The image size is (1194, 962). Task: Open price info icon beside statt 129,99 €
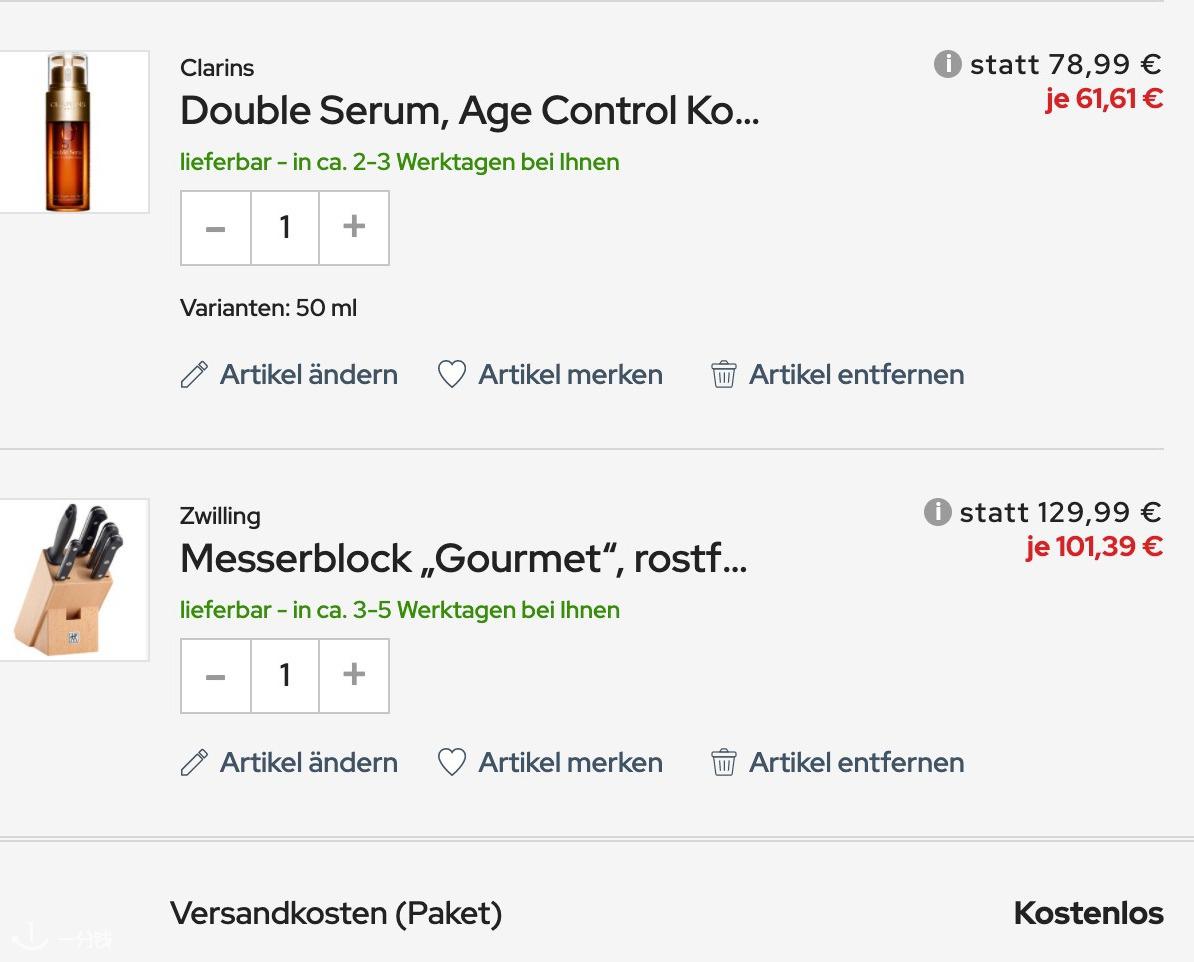pyautogui.click(x=937, y=512)
